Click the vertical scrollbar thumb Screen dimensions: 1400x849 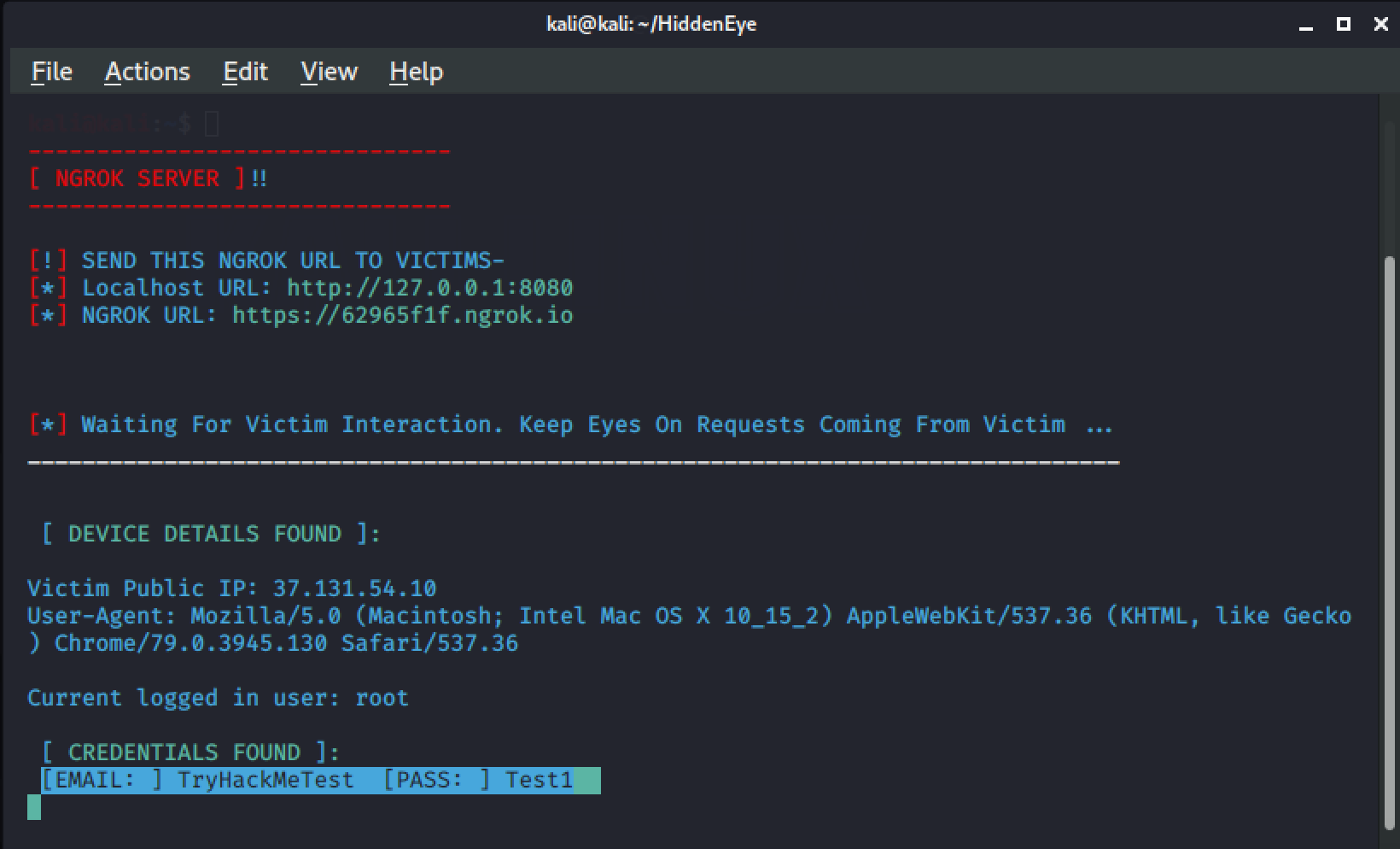click(1389, 538)
